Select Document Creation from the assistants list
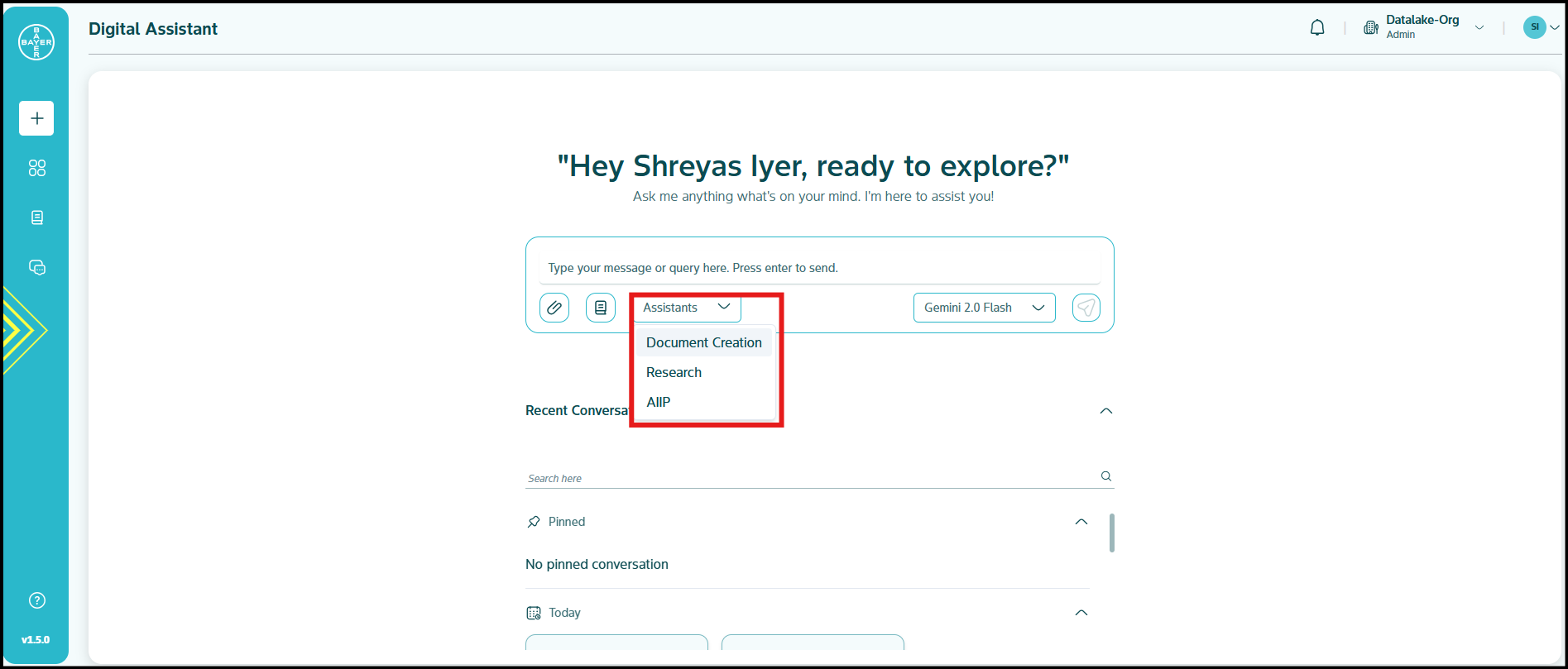This screenshot has height=669, width=1568. coord(703,342)
